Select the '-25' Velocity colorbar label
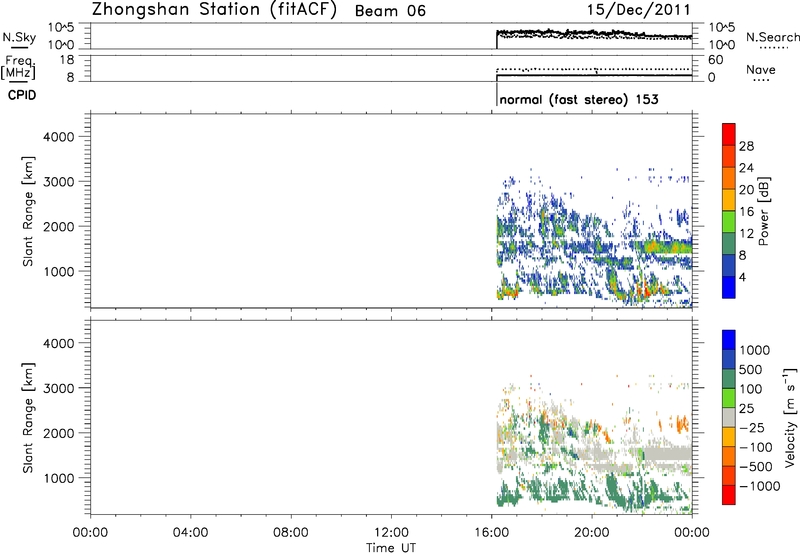Image resolution: width=800 pixels, height=554 pixels. [752, 427]
